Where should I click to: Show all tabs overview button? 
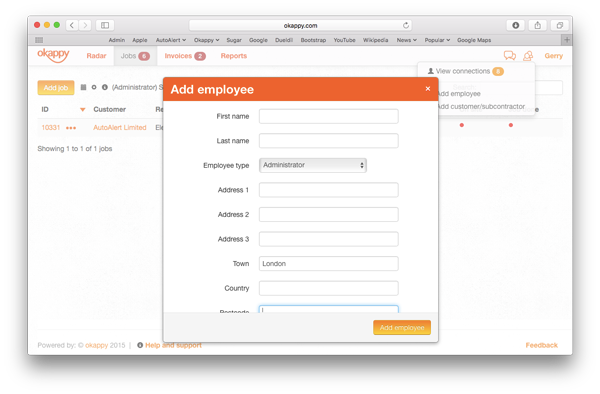559,25
